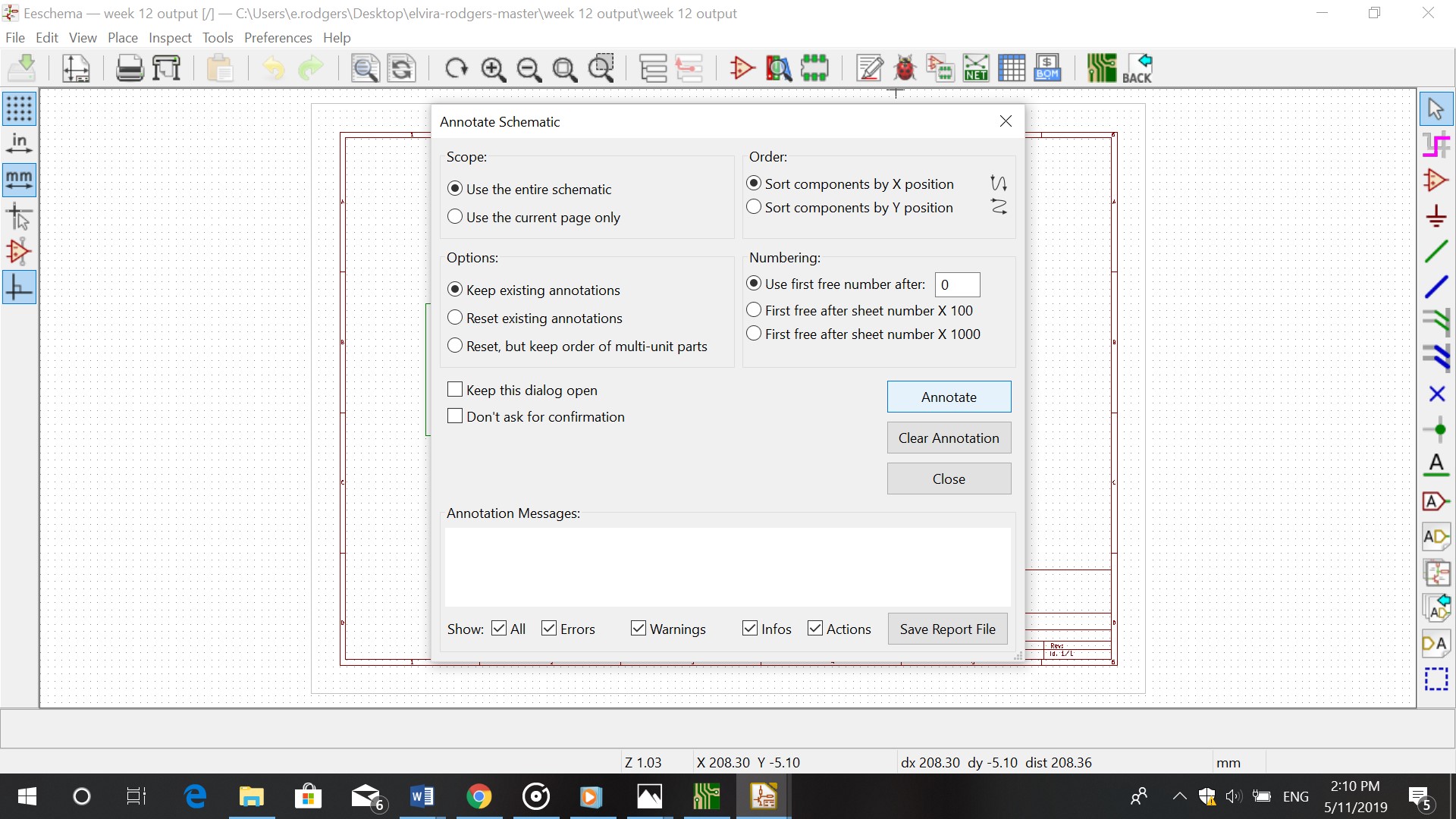The width and height of the screenshot is (1456, 819).
Task: Open the Inspect menu
Action: click(x=170, y=38)
